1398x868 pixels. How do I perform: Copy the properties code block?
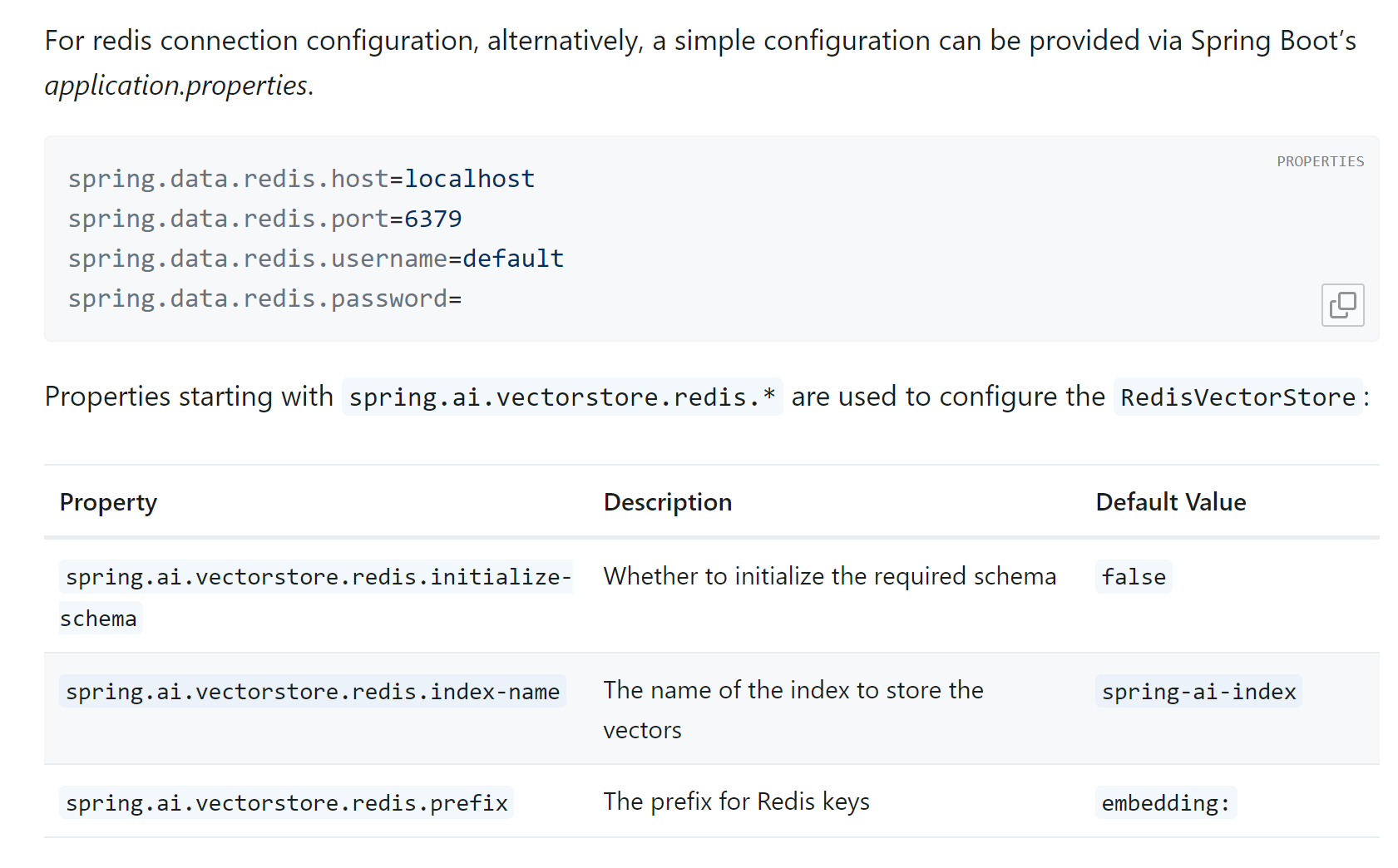(1342, 305)
